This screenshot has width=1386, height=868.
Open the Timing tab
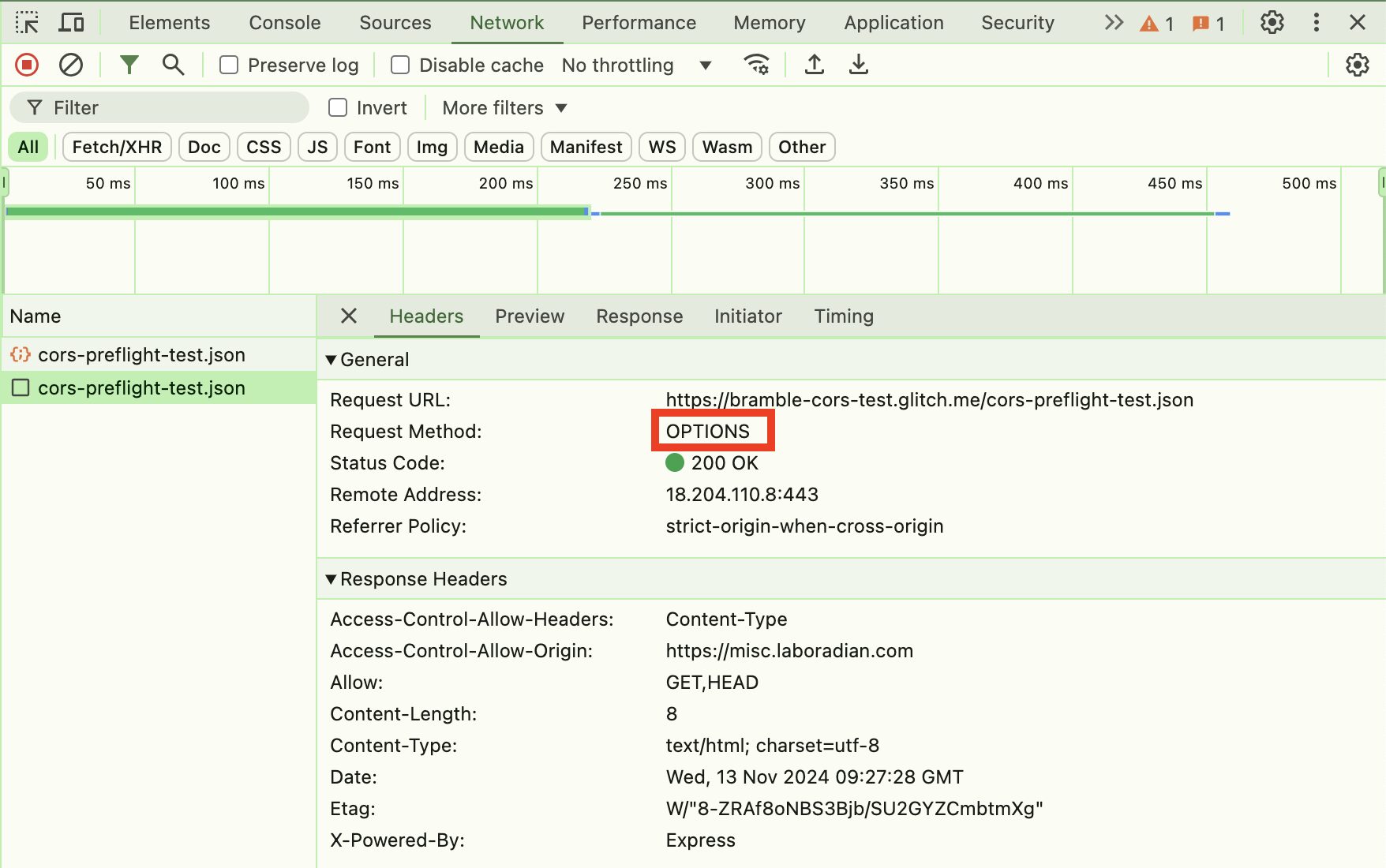click(843, 316)
